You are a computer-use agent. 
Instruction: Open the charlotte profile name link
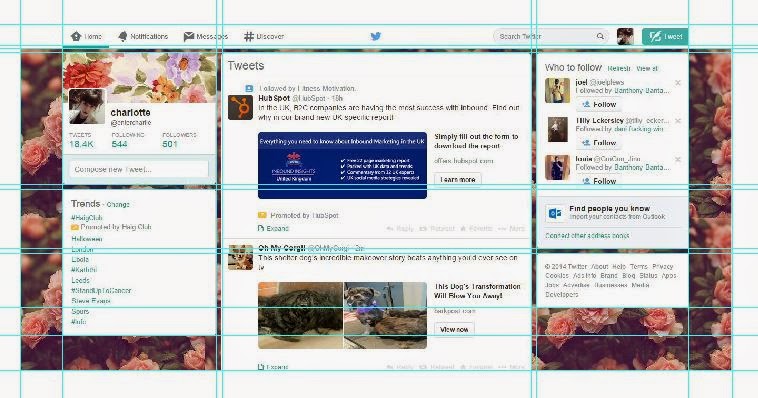[x=131, y=113]
